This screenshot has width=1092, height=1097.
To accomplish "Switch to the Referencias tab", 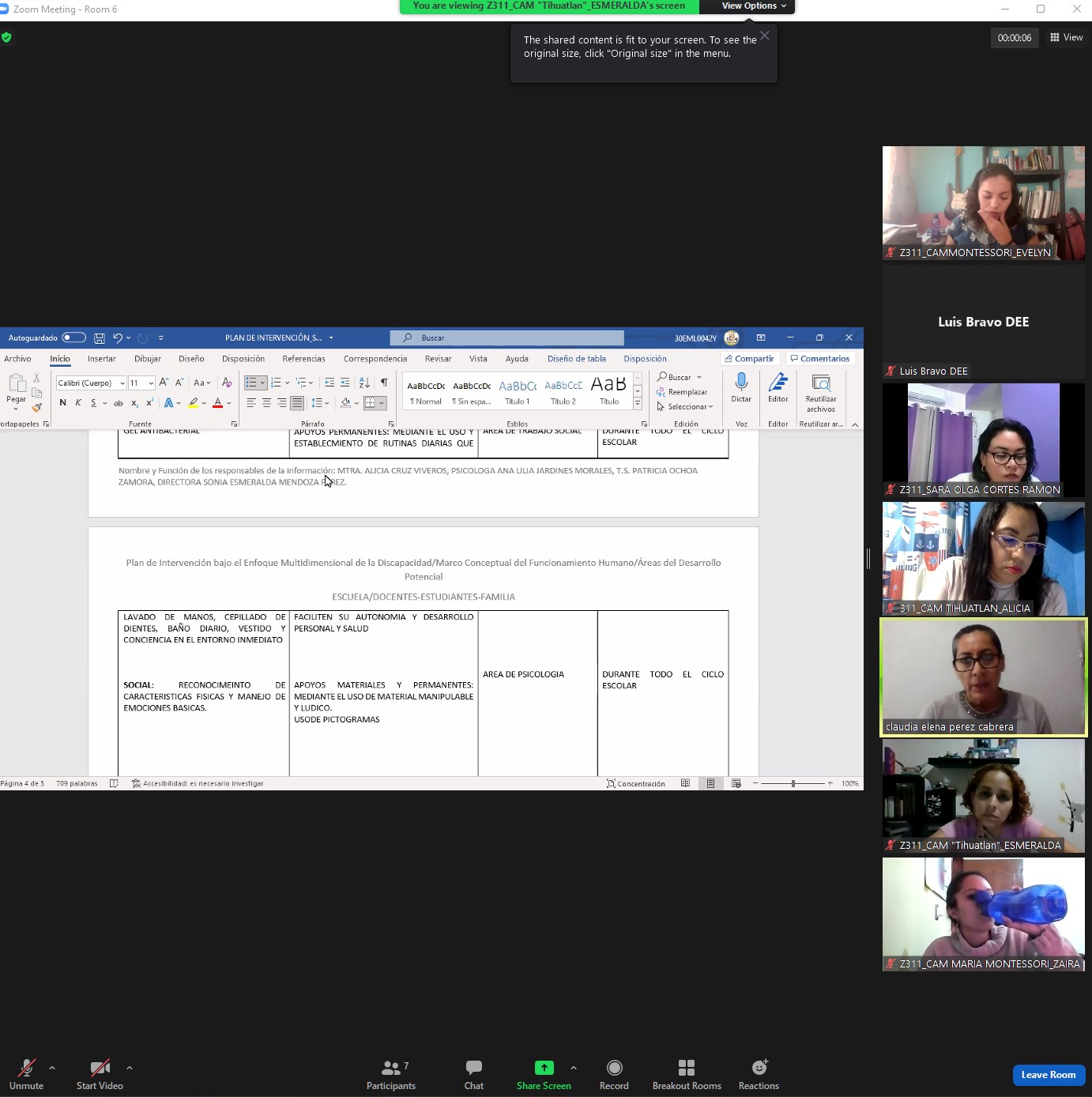I will pyautogui.click(x=304, y=359).
